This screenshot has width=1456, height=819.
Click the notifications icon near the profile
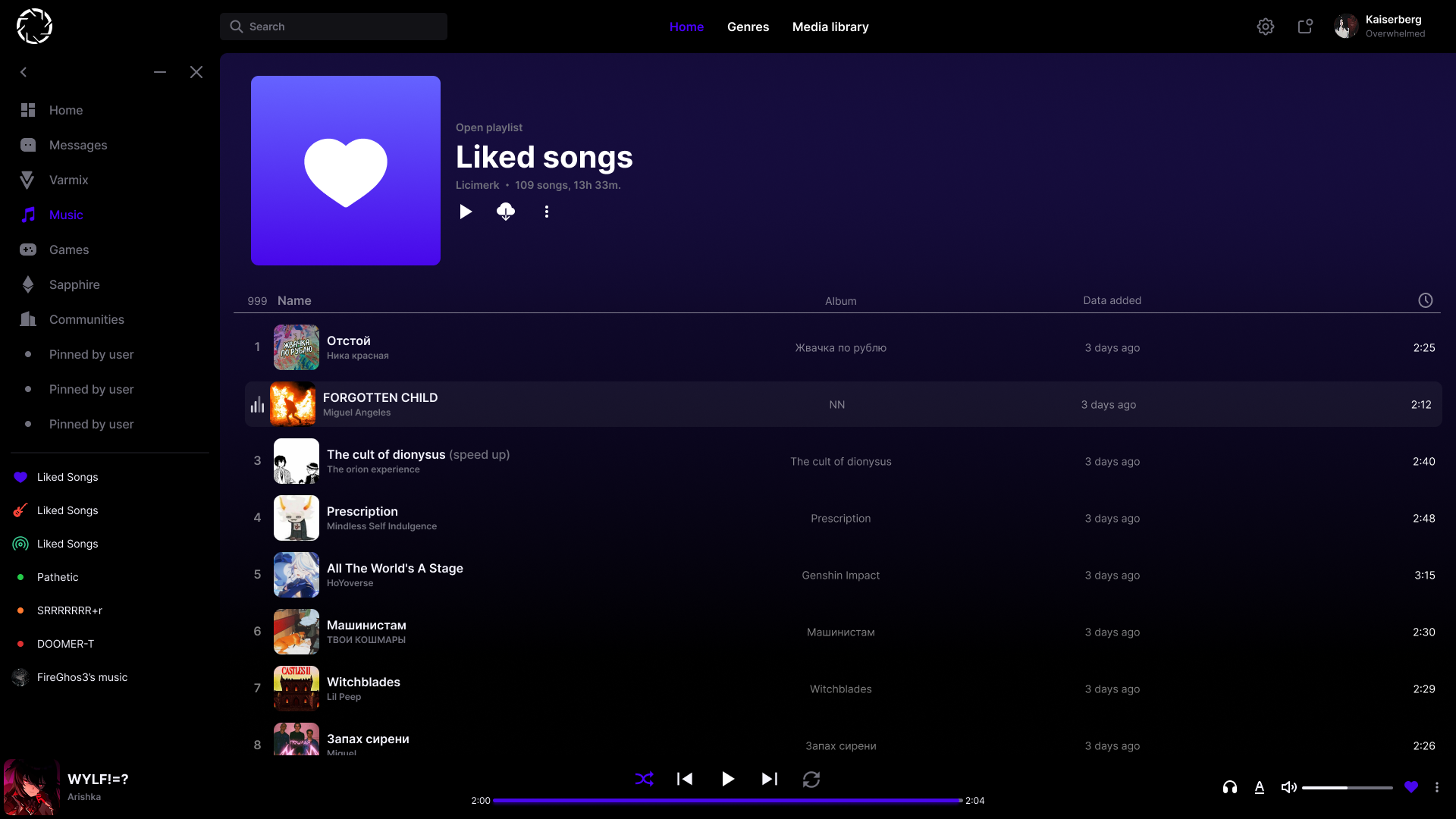click(1305, 27)
